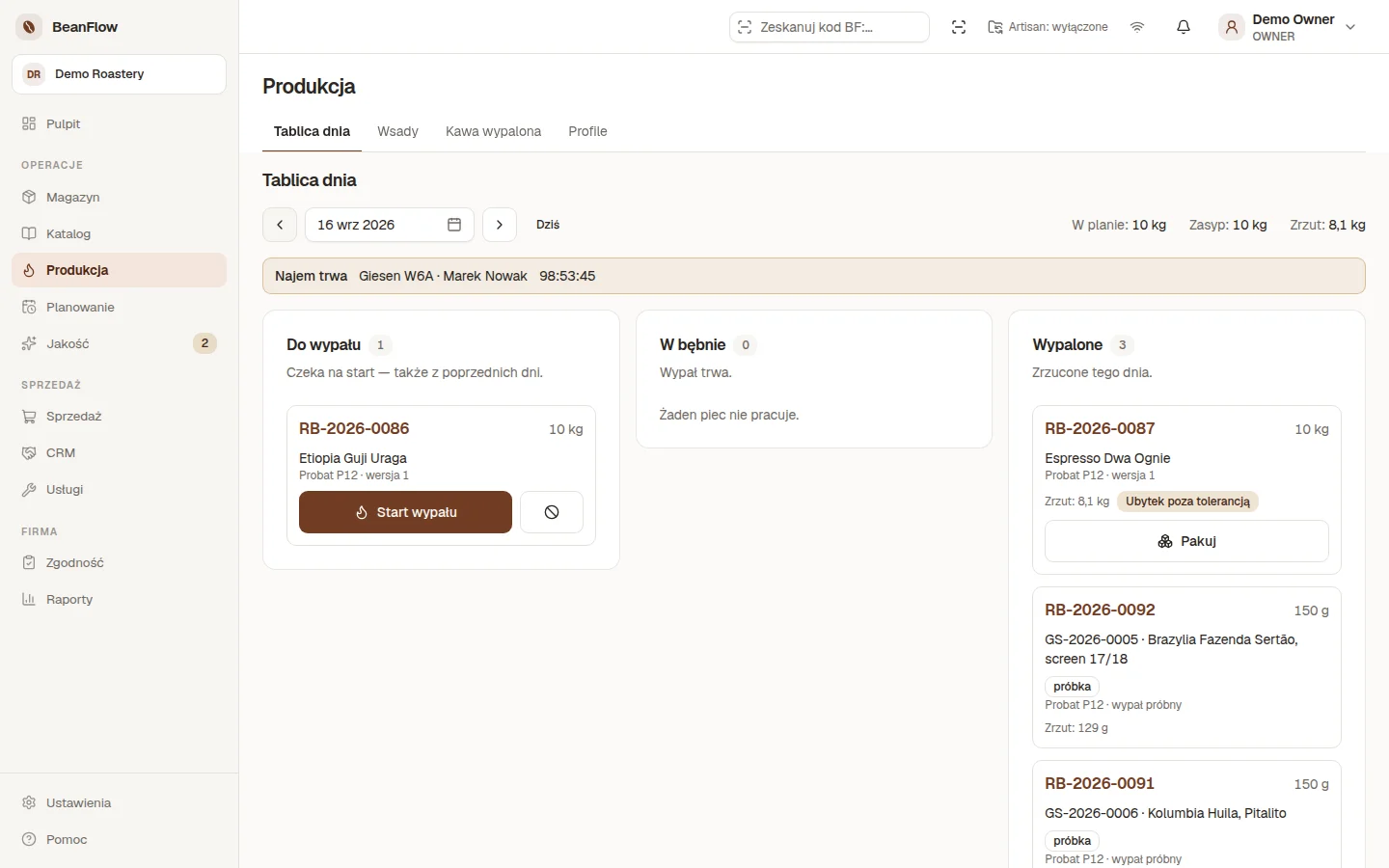This screenshot has height=868, width=1389.
Task: Click the Jakość badge showing 2
Action: pos(204,343)
